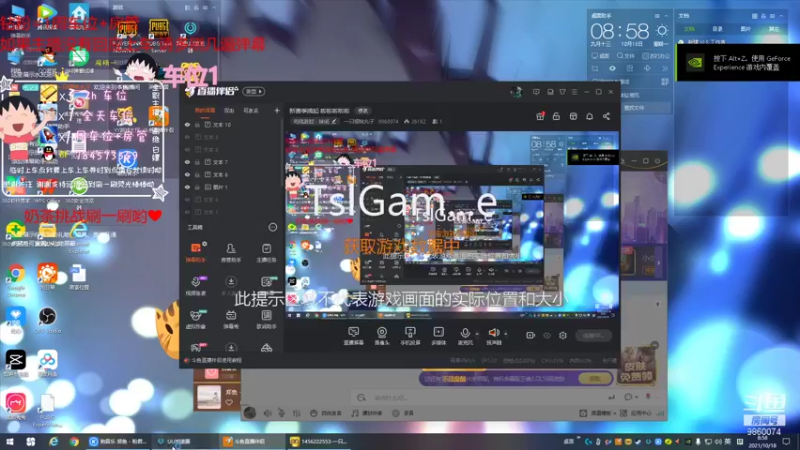Image resolution: width=800 pixels, height=450 pixels.
Task: Switch to the UU accelerator taskbar window
Action: point(184,441)
